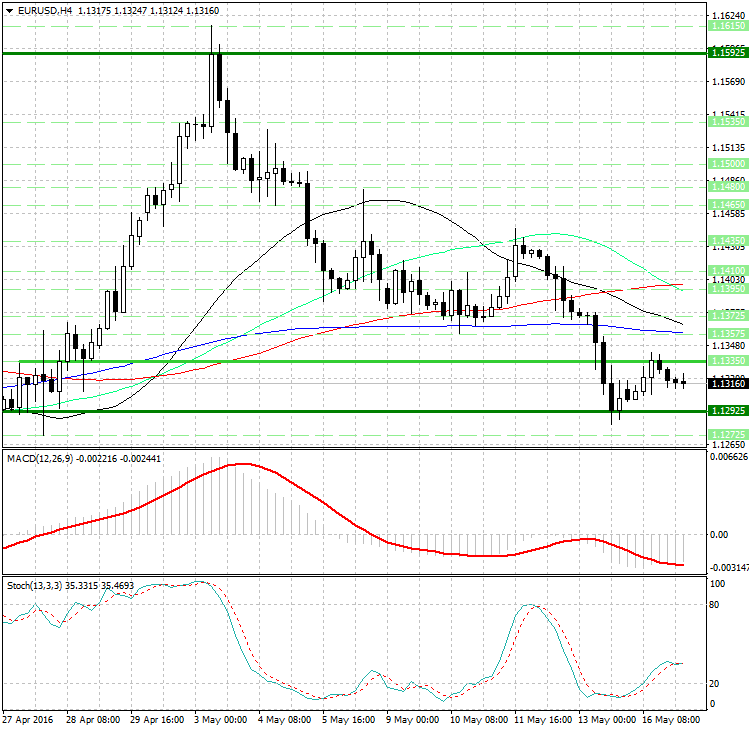Click the 9 May 00:00 time label
Image resolution: width=749 pixels, height=731 pixels.
413,720
